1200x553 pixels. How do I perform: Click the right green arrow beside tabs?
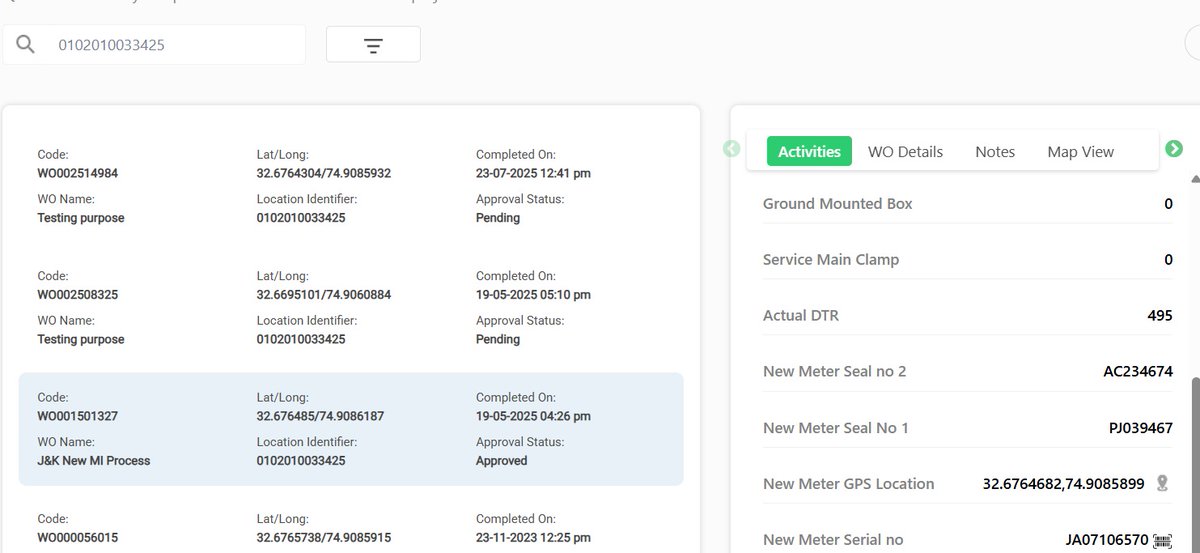coord(1174,149)
